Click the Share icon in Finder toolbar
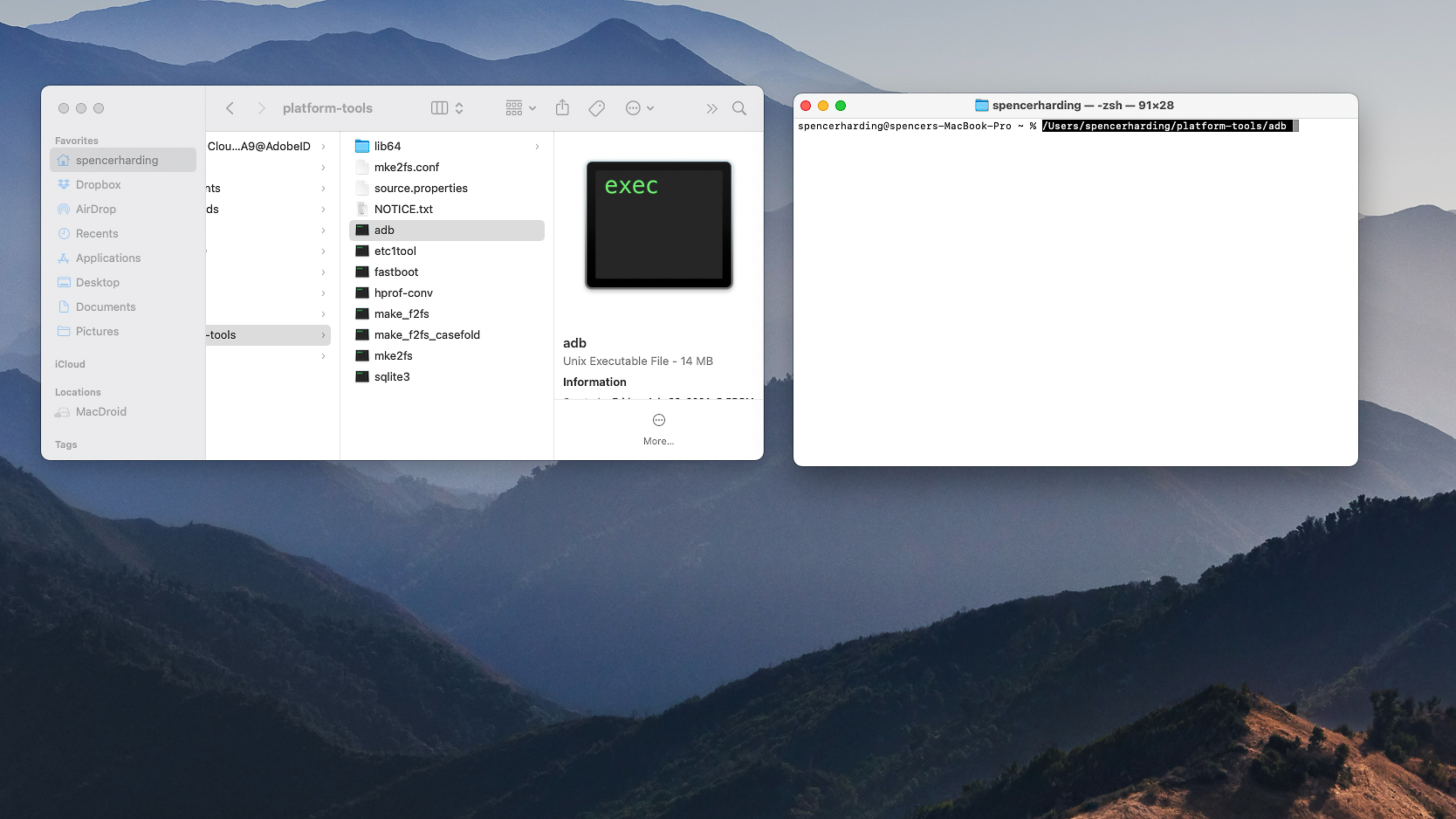 pos(562,108)
